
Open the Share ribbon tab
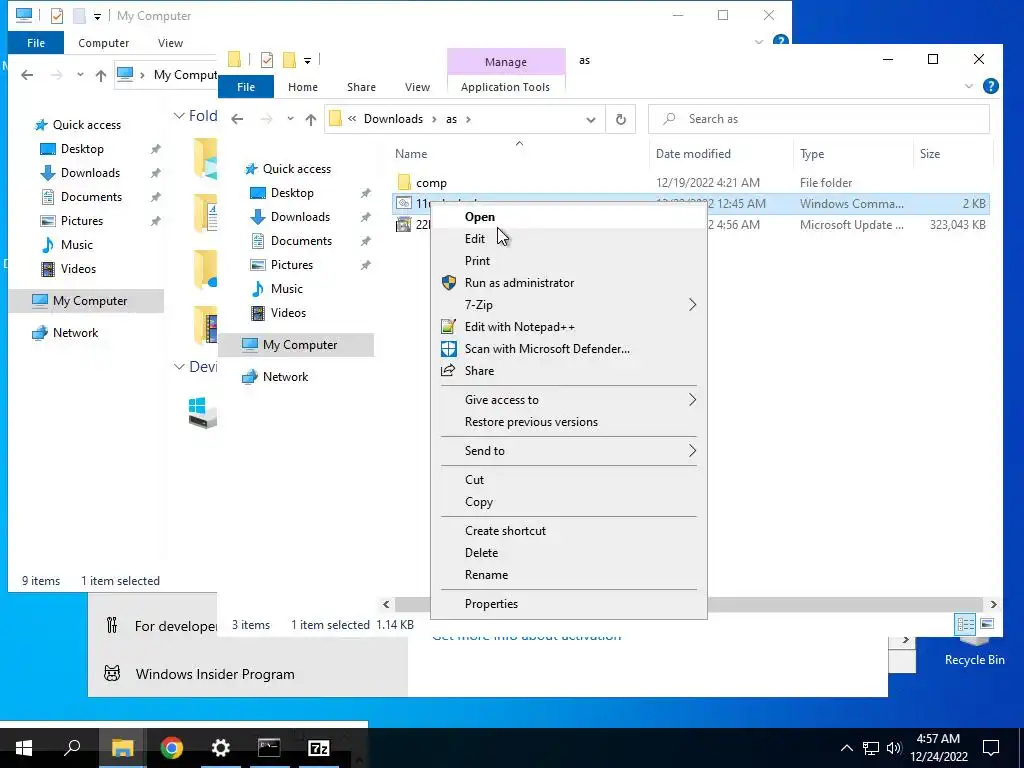point(361,87)
